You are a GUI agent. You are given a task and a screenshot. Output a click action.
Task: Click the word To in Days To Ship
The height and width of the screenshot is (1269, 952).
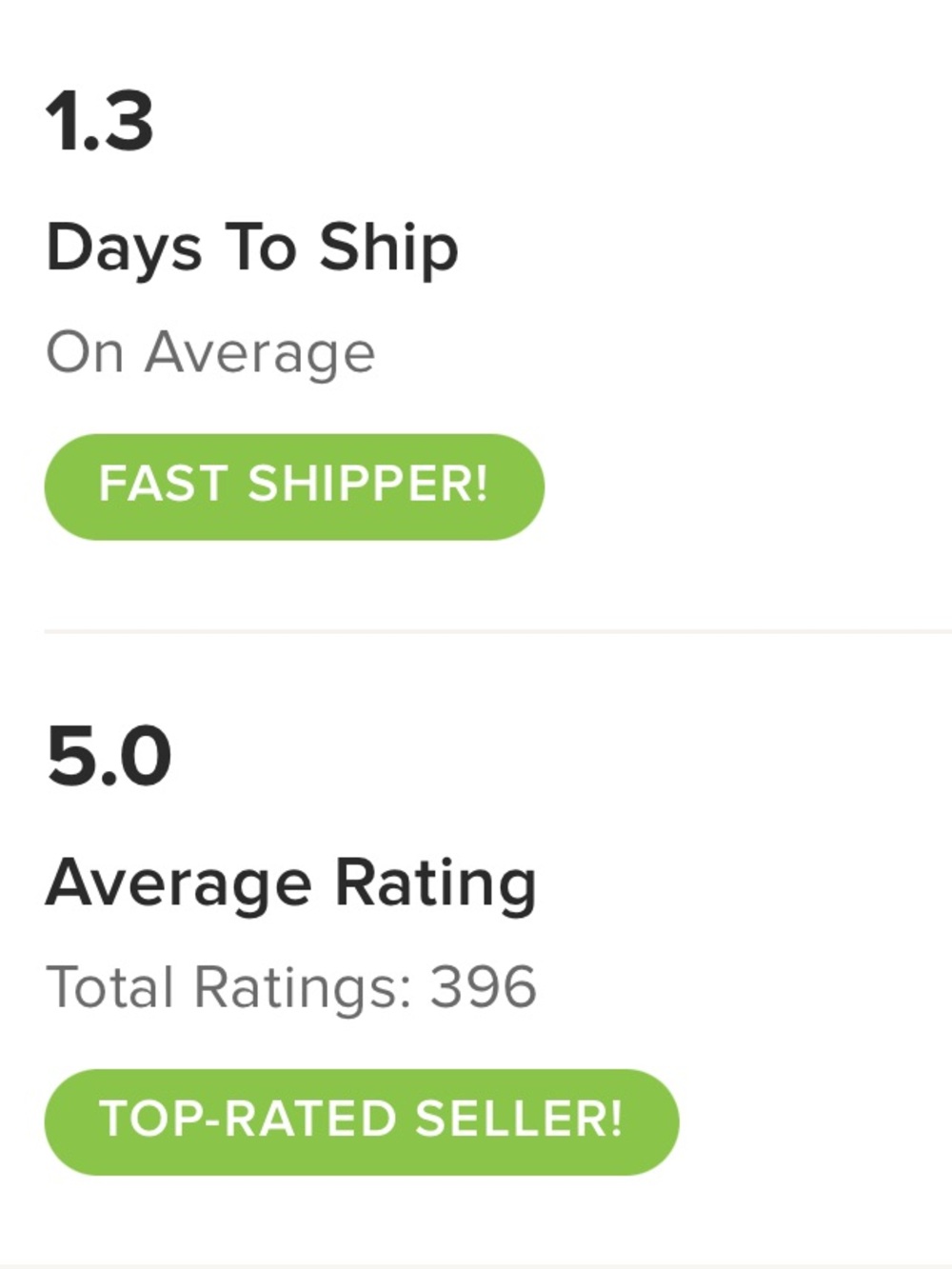point(260,248)
